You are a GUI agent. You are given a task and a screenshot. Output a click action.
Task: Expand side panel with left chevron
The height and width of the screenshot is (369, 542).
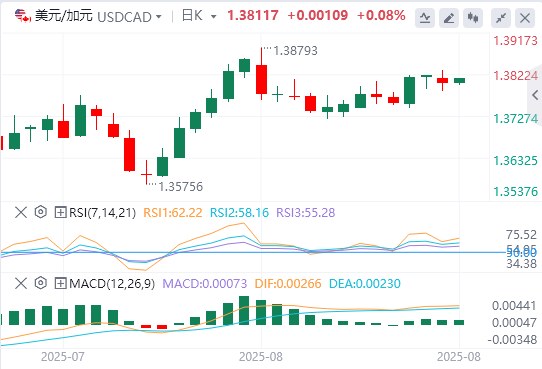click(535, 94)
